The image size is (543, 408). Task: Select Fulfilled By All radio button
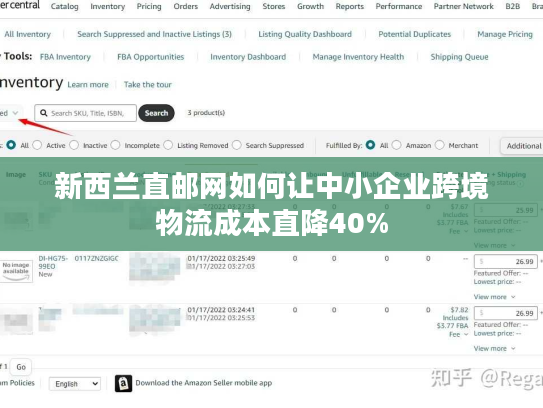pyautogui.click(x=370, y=145)
